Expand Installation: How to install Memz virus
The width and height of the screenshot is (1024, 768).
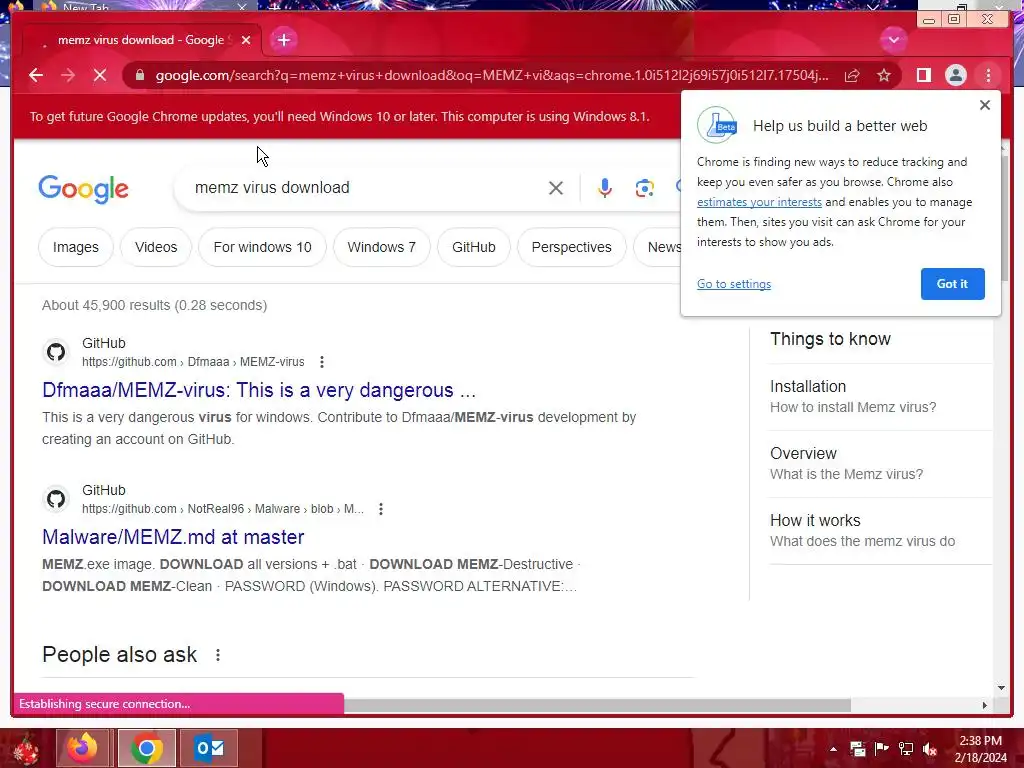pos(880,396)
